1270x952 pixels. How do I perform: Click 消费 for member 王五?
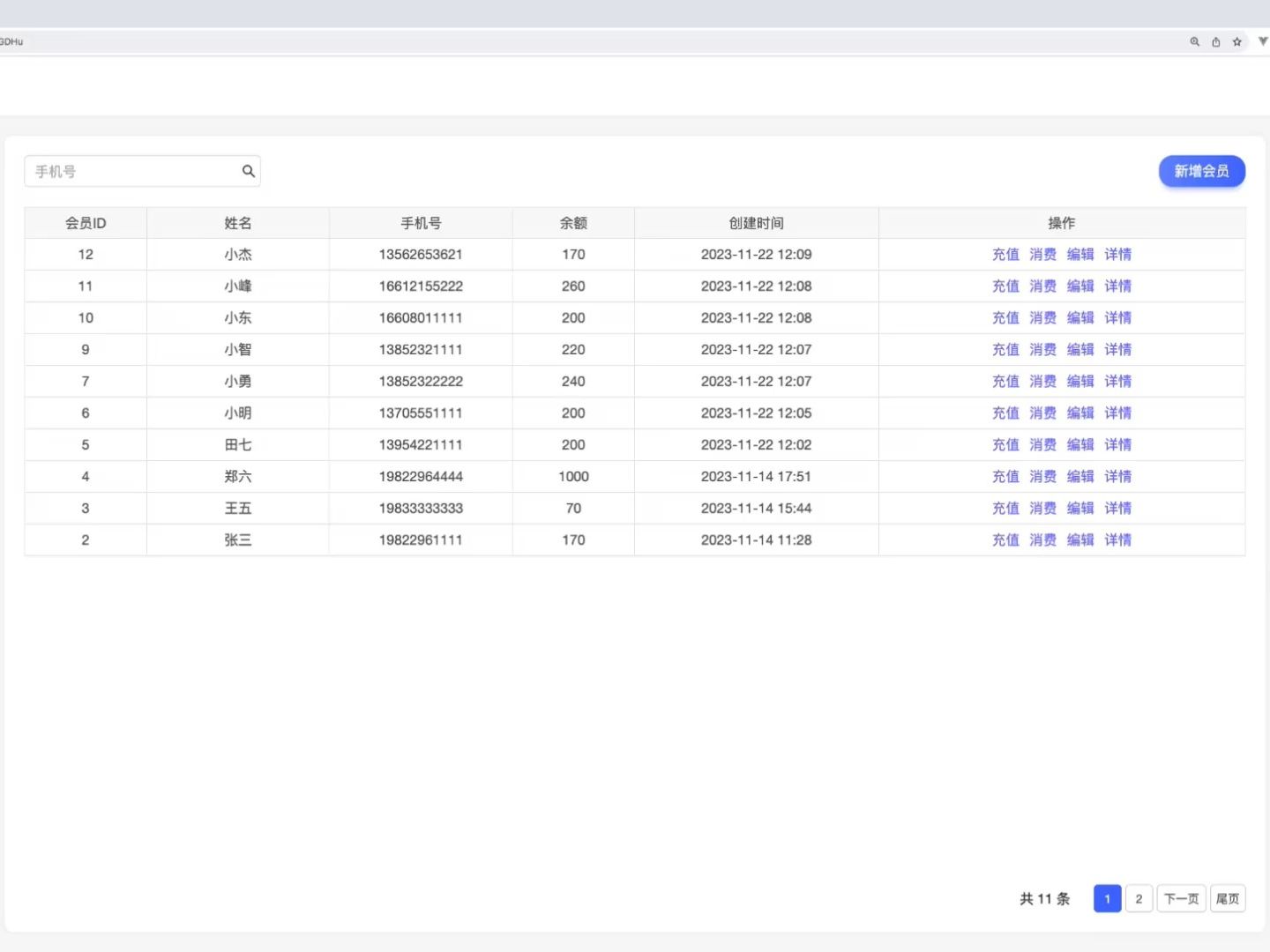(x=1042, y=508)
